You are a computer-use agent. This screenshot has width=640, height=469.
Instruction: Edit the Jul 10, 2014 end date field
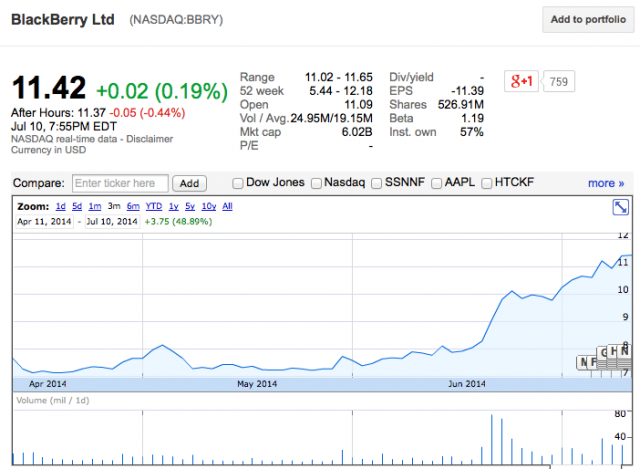[x=112, y=222]
